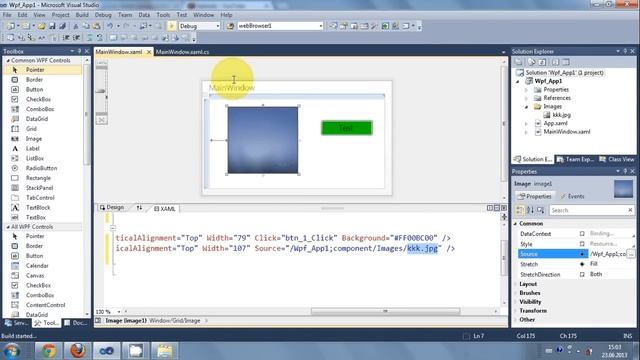The image size is (640, 360).
Task: Open Chrome from the taskbar
Action: point(49,351)
